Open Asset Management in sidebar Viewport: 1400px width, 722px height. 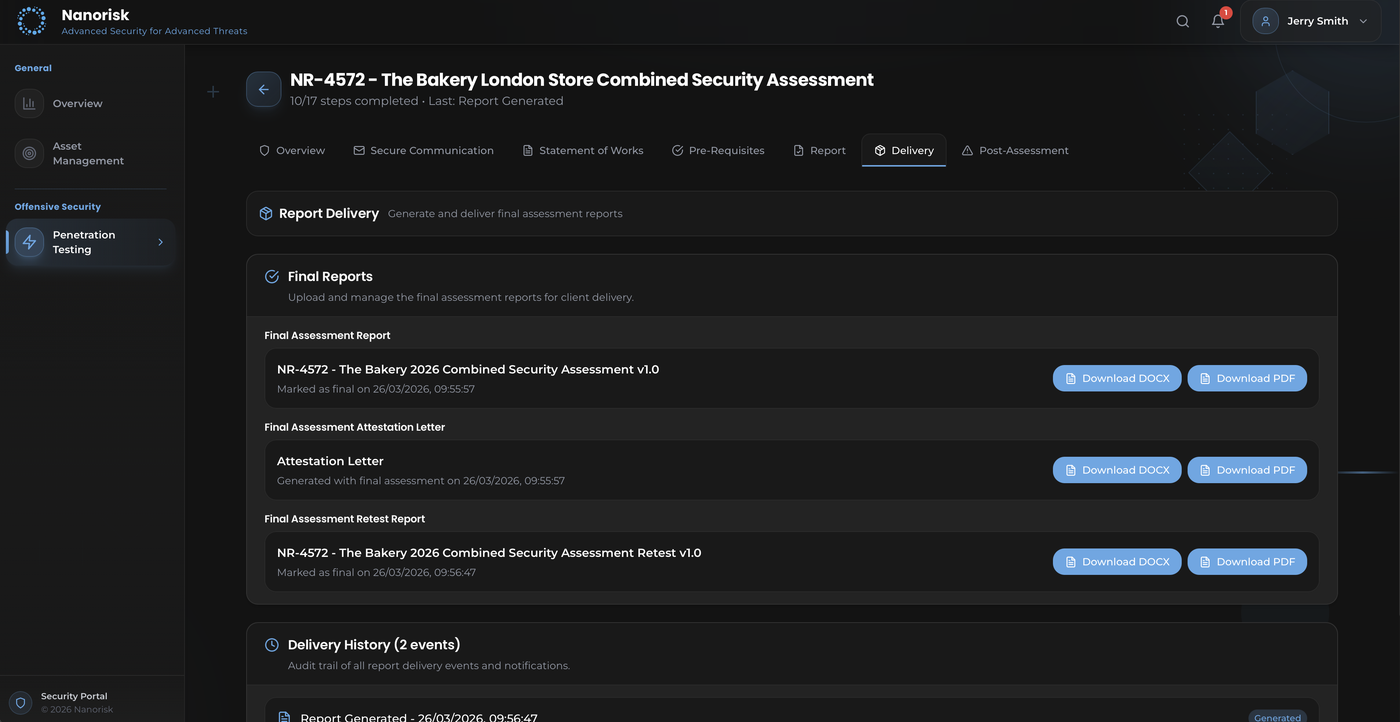[x=88, y=154]
